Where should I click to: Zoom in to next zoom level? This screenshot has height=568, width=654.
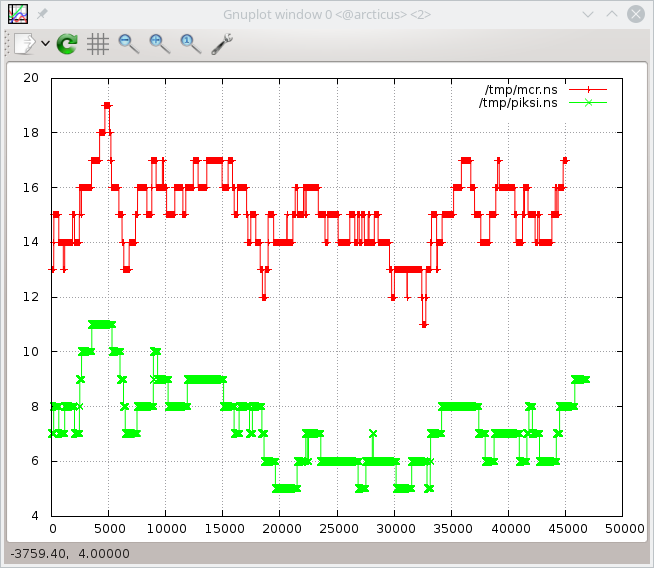coord(159,43)
